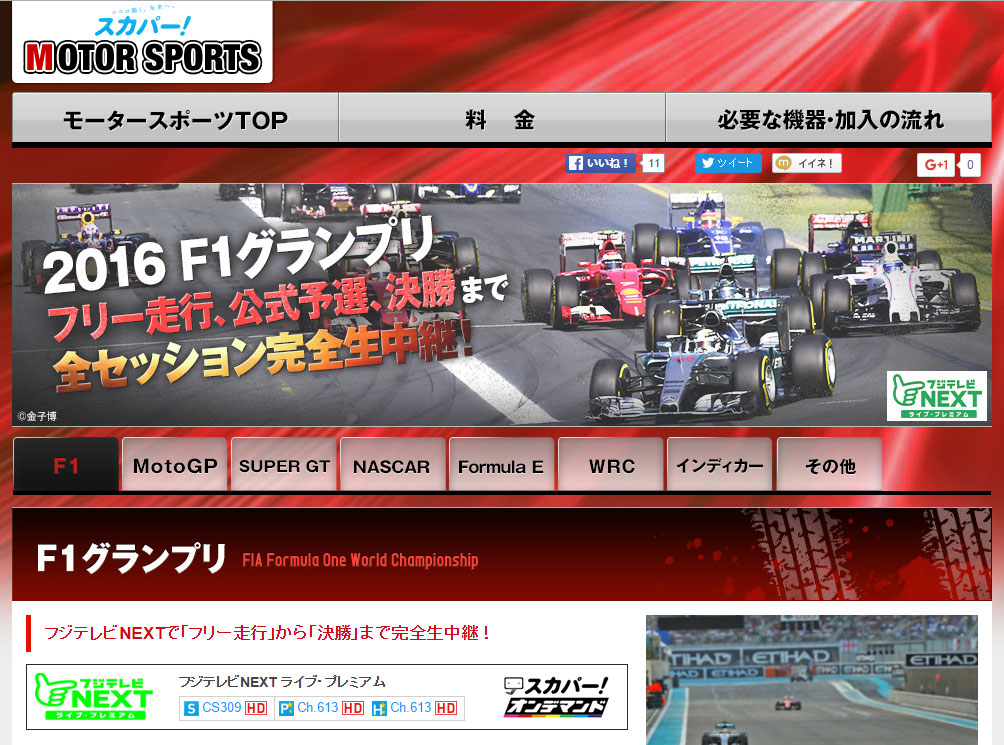Click the ©金子博 photo credit
This screenshot has height=745, width=1004.
(x=37, y=416)
